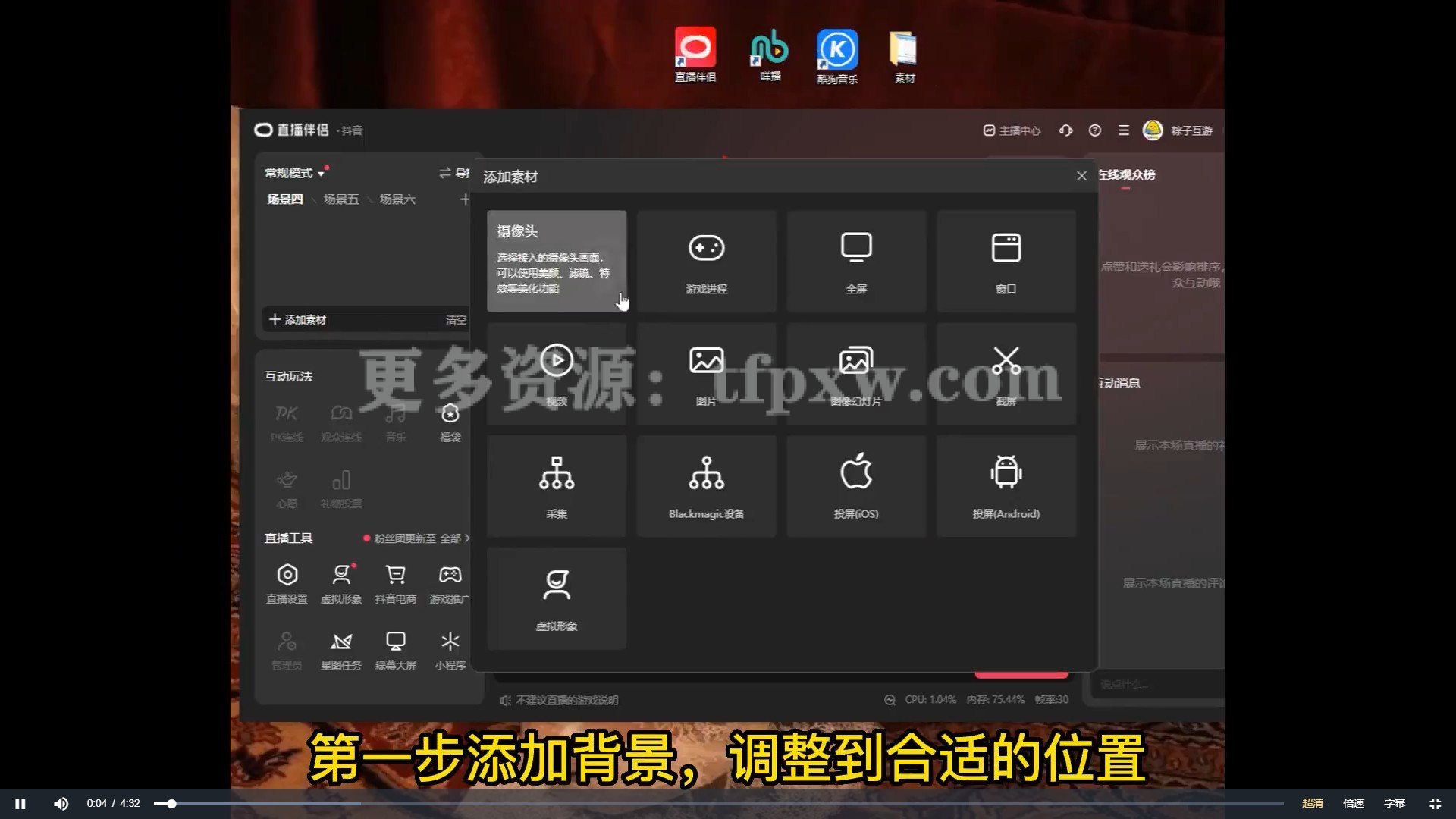The image size is (1456, 819).
Task: Open the 绿幕大屏 green screen tool
Action: 395,650
